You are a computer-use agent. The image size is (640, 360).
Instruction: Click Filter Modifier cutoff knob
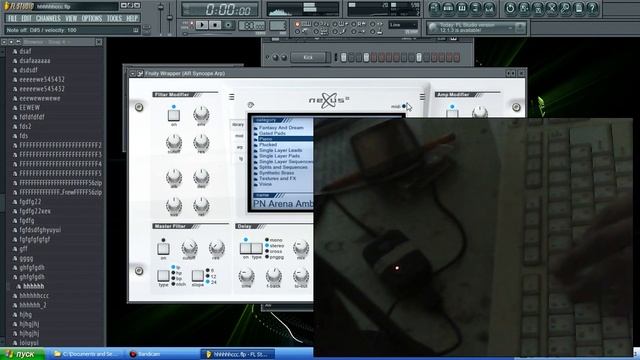click(x=174, y=142)
